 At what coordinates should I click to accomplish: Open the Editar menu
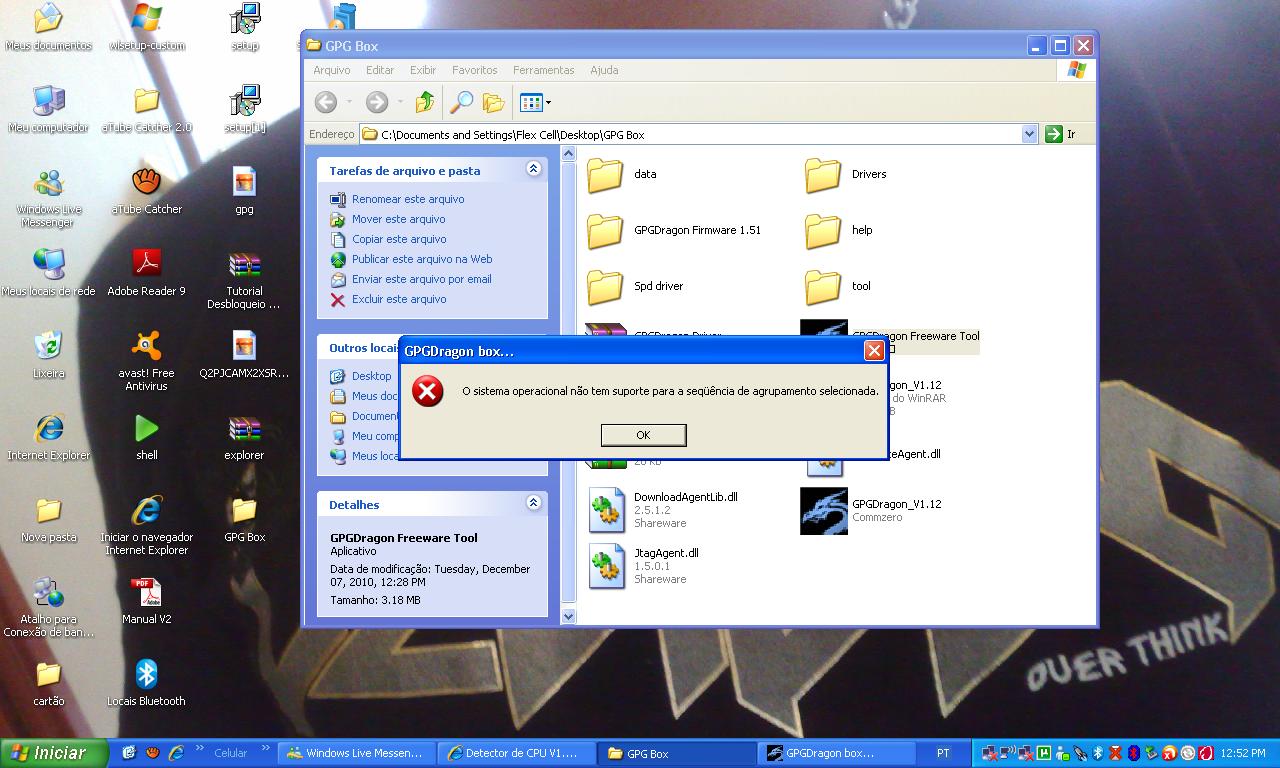(x=380, y=70)
